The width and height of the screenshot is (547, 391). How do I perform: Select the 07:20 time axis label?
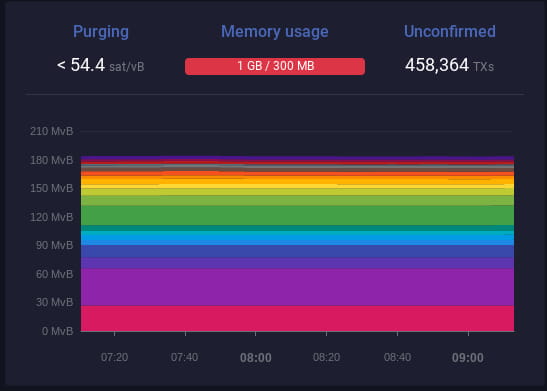click(x=114, y=357)
